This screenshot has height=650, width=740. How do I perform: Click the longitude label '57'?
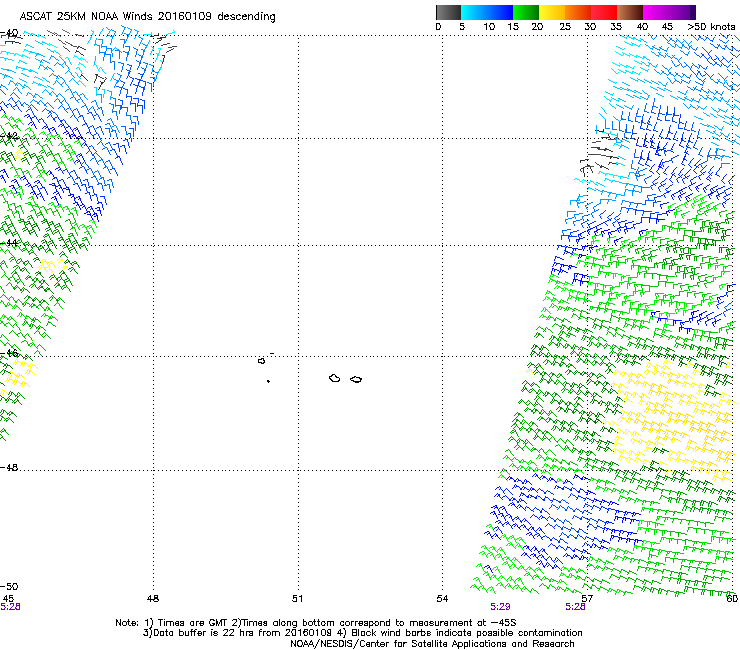[587, 599]
